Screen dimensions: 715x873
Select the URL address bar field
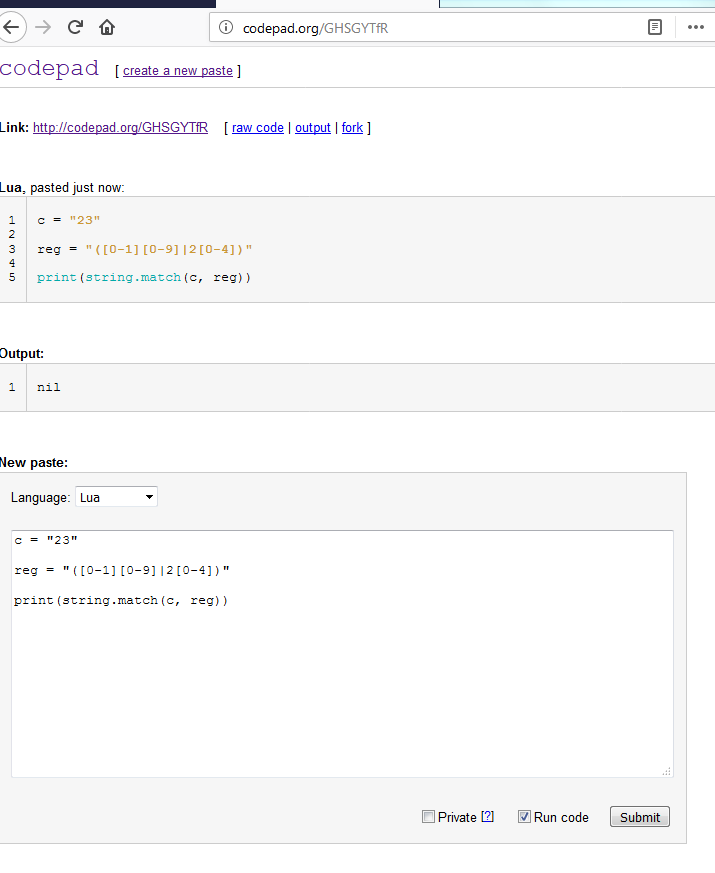point(440,27)
